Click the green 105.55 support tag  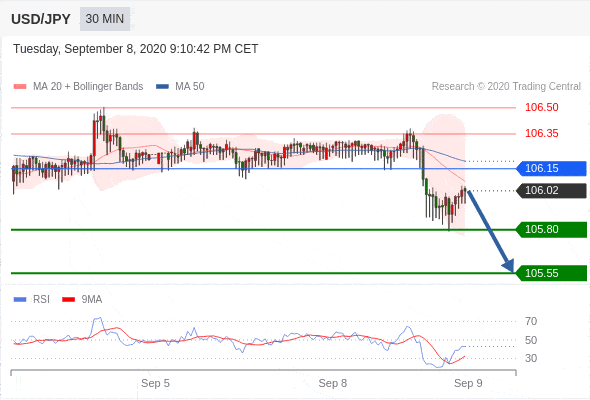(x=551, y=273)
